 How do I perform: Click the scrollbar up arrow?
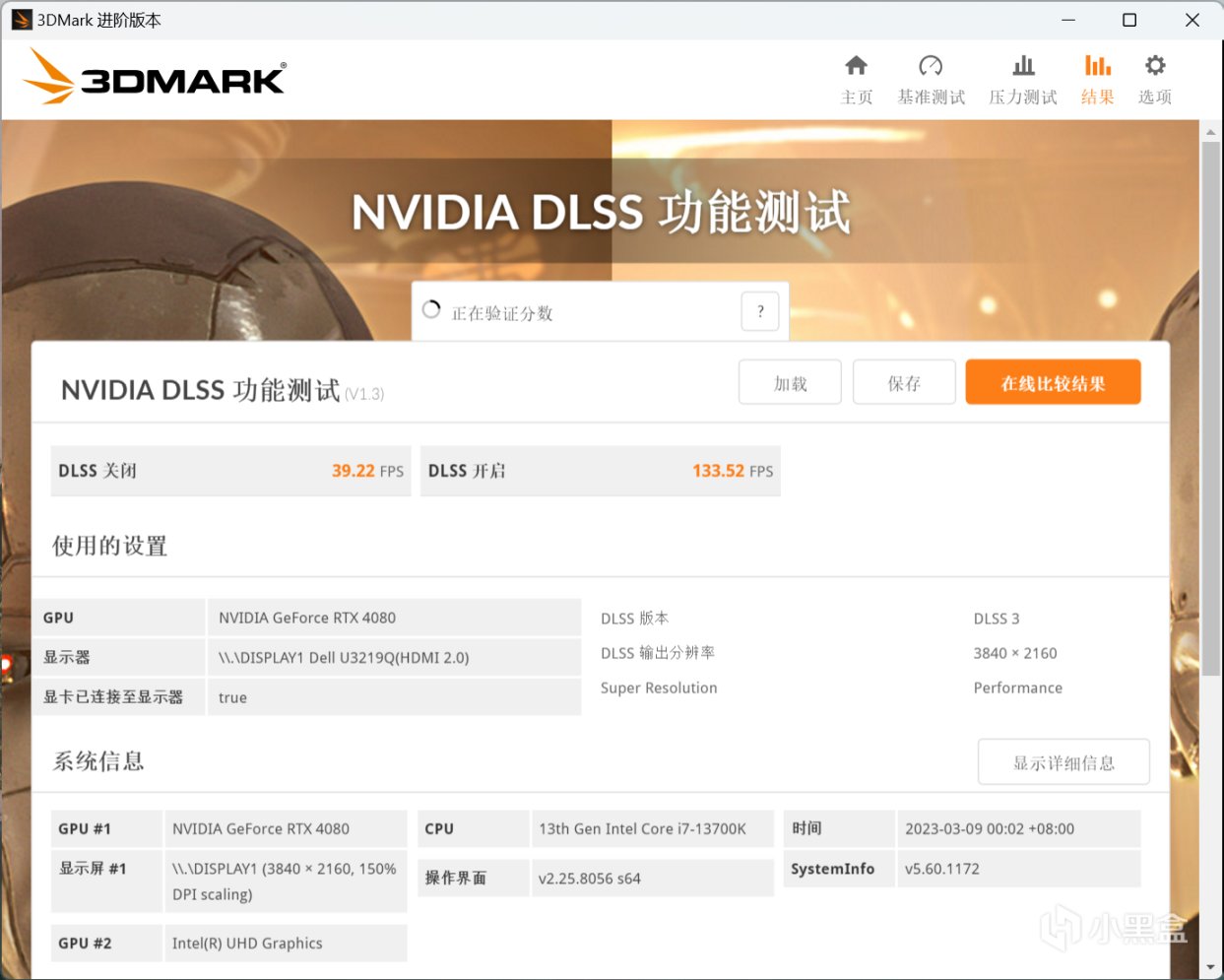[1211, 130]
